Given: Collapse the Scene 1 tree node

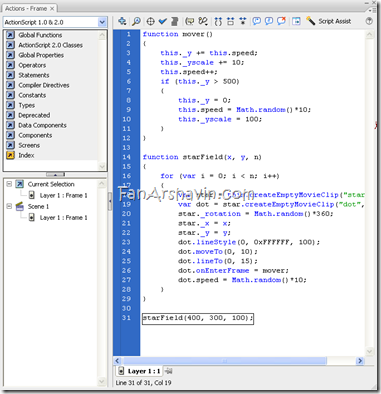Looking at the screenshot, I should (x=9, y=206).
